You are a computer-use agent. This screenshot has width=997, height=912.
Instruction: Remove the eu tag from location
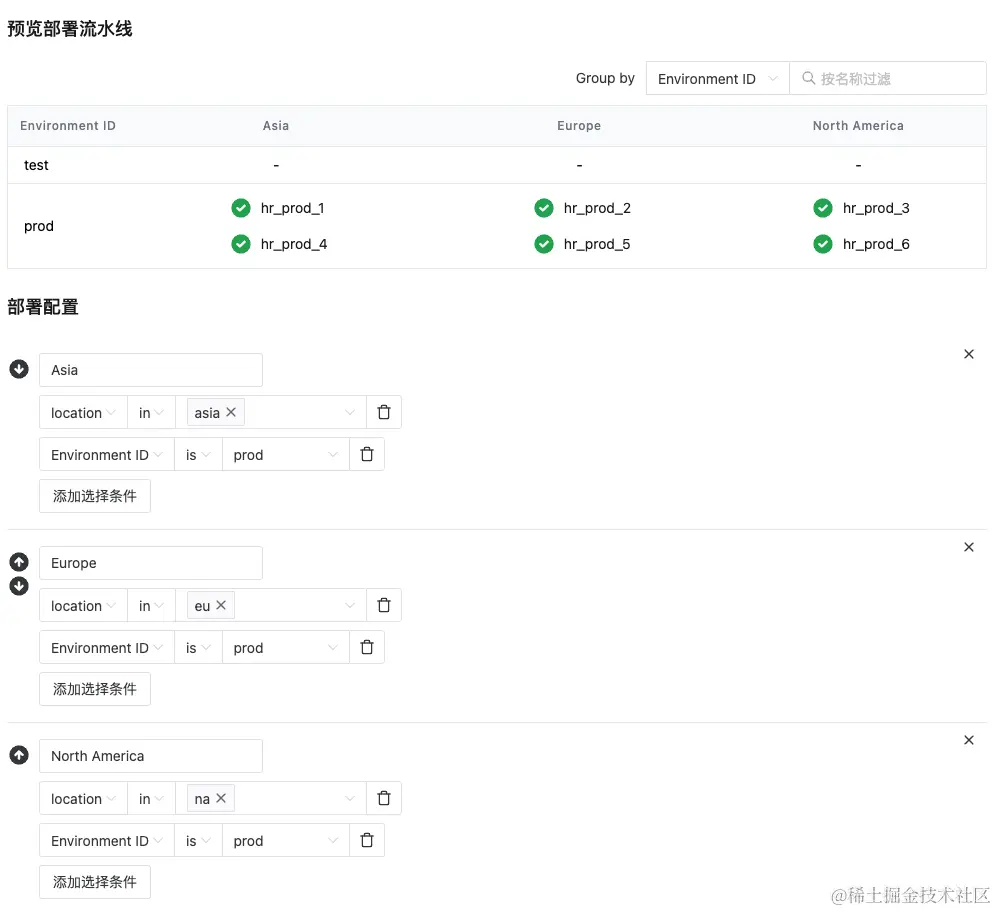221,605
